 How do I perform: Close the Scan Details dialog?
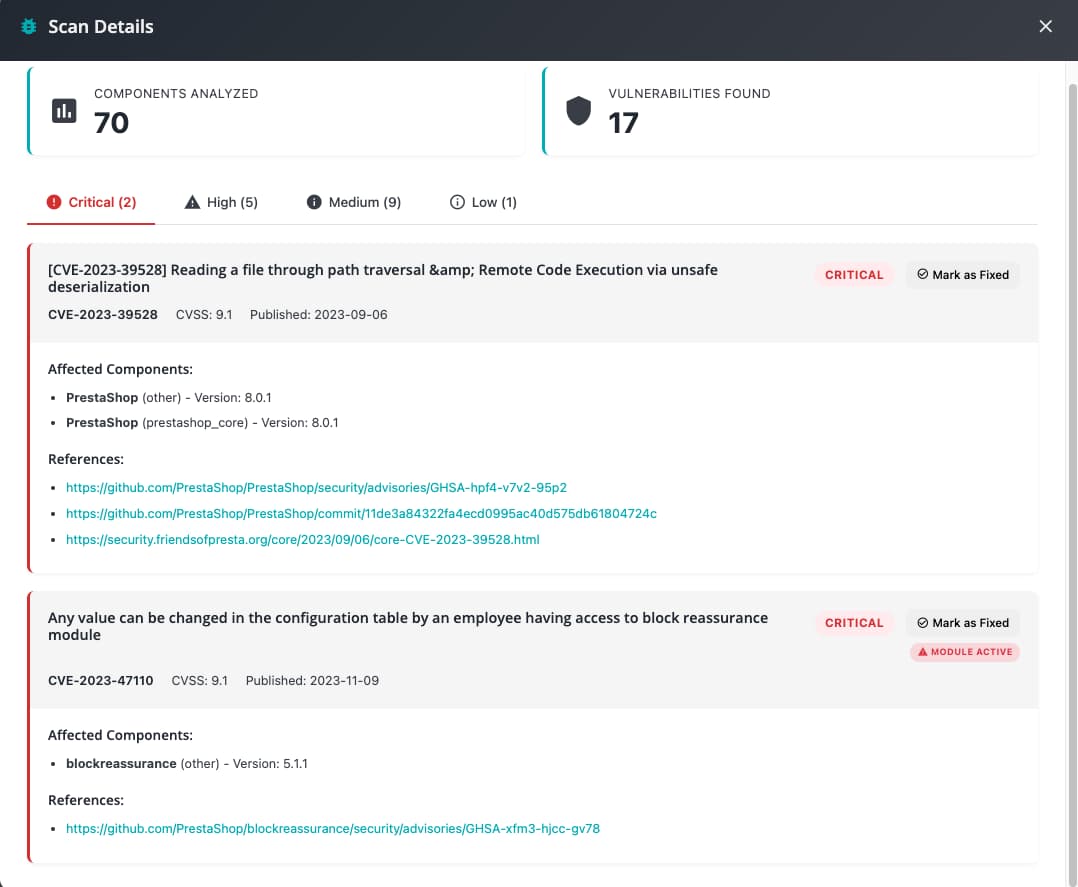[1045, 27]
